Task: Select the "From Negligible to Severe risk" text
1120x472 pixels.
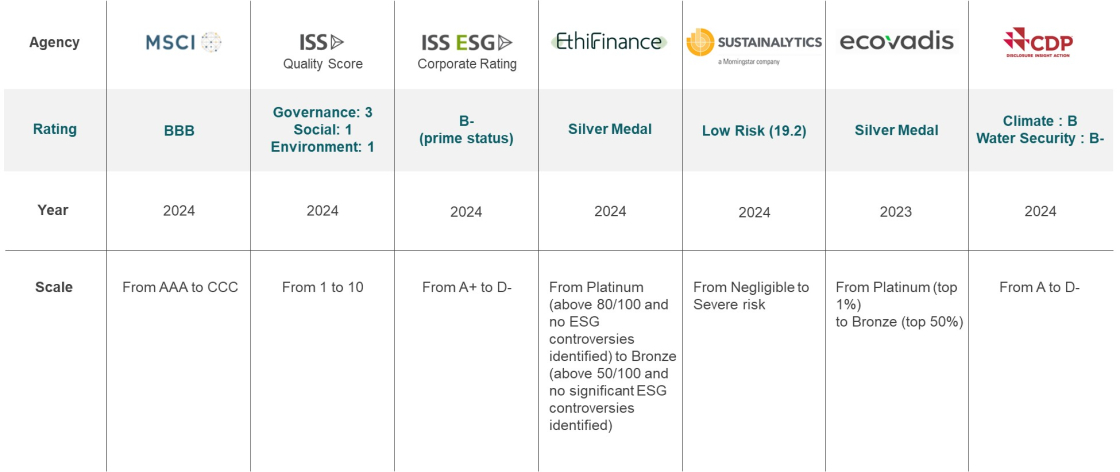Action: coord(751,295)
